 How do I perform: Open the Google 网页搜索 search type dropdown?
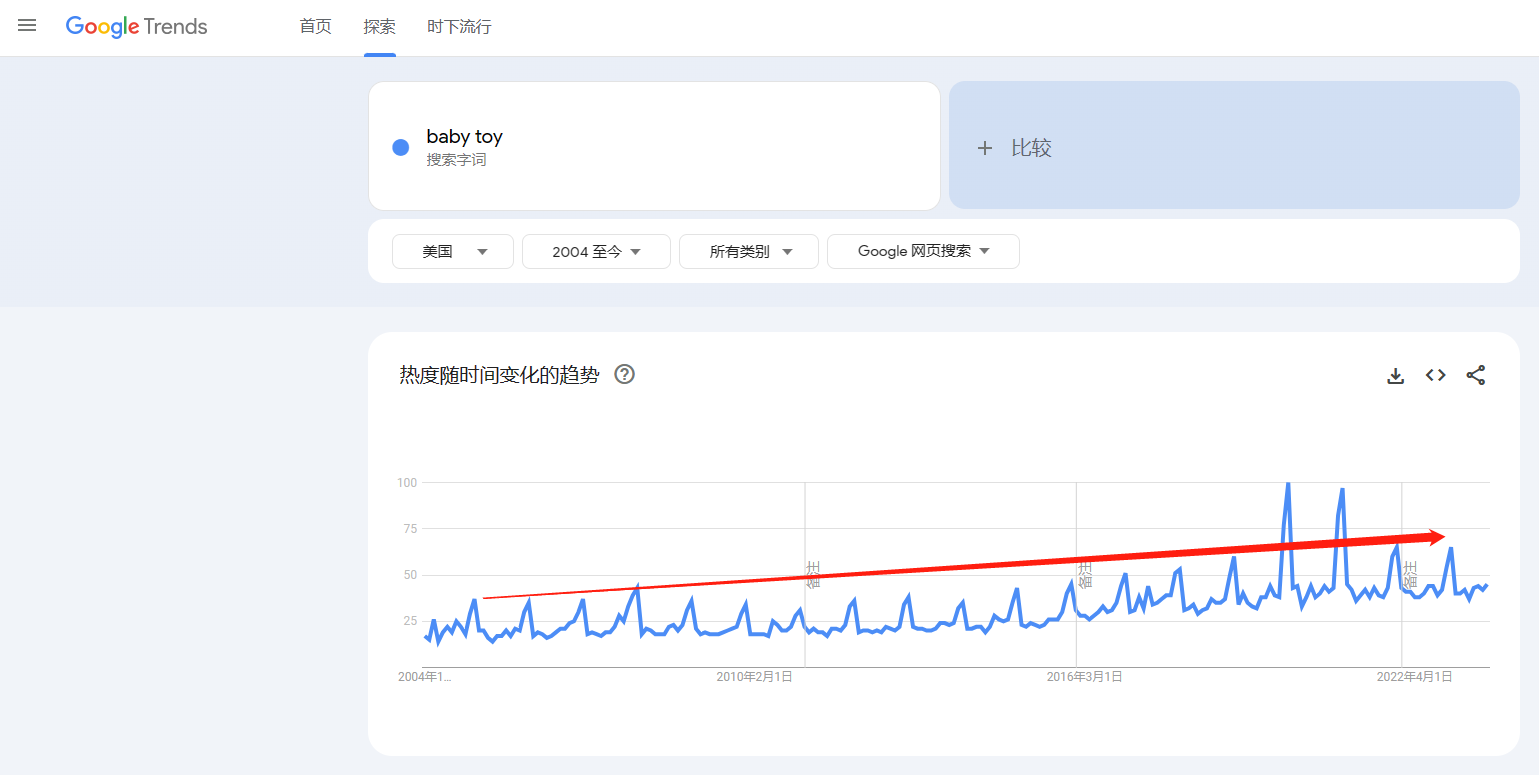click(x=923, y=252)
